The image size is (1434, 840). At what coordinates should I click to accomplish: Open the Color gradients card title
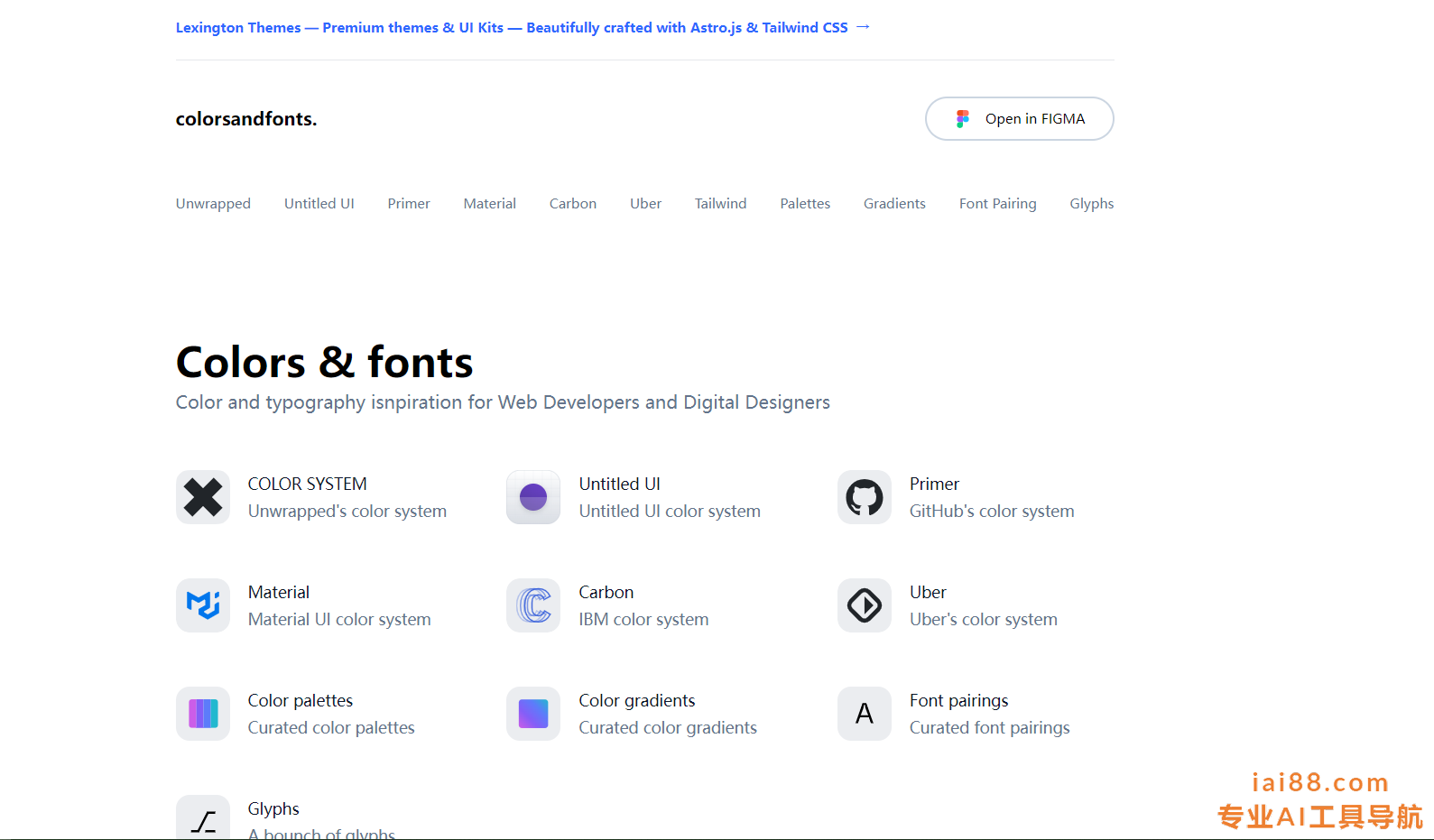(x=637, y=700)
